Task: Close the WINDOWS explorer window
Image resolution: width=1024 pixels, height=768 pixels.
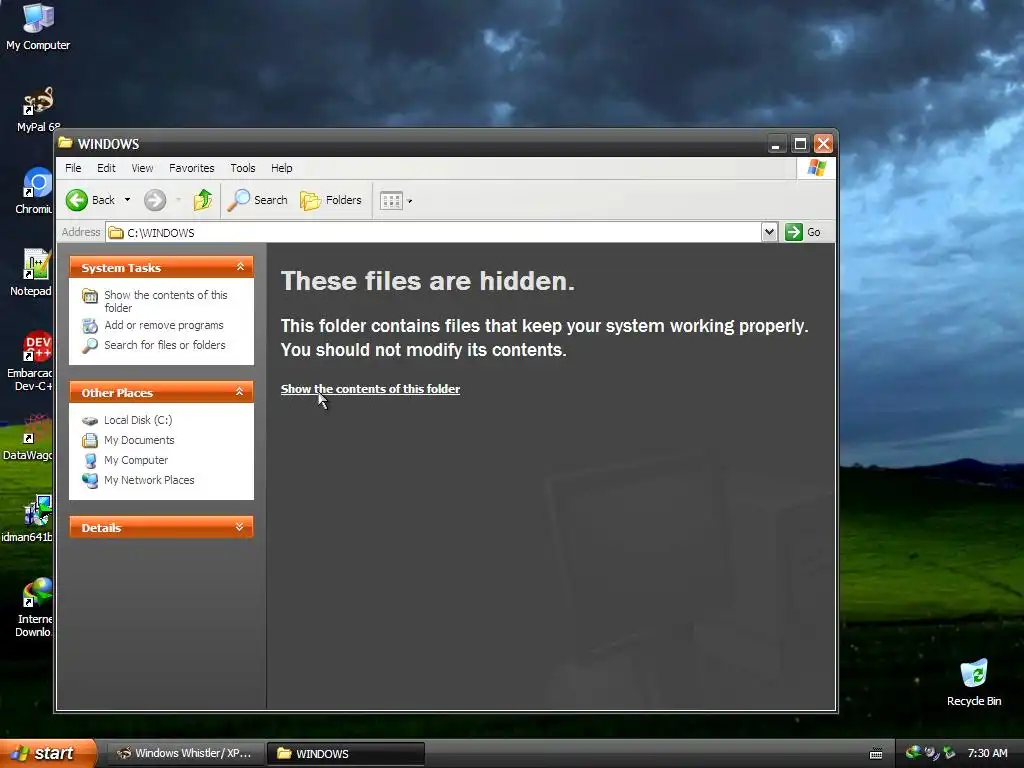Action: (x=824, y=144)
